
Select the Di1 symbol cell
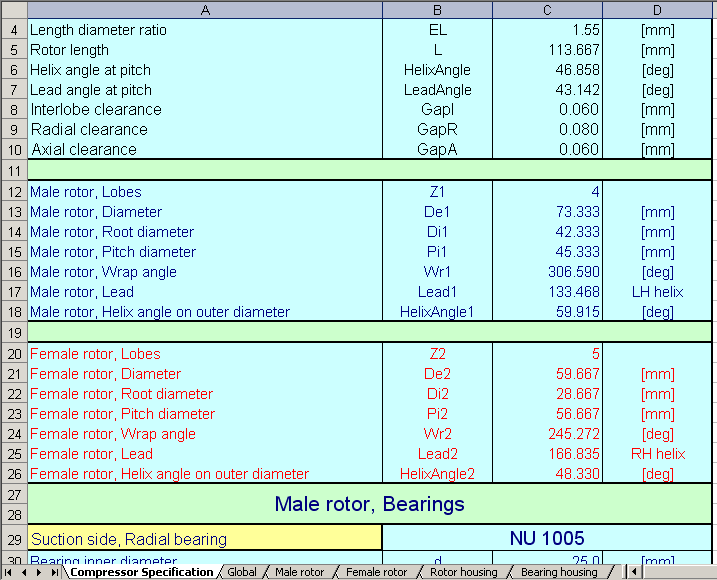pyautogui.click(x=437, y=232)
